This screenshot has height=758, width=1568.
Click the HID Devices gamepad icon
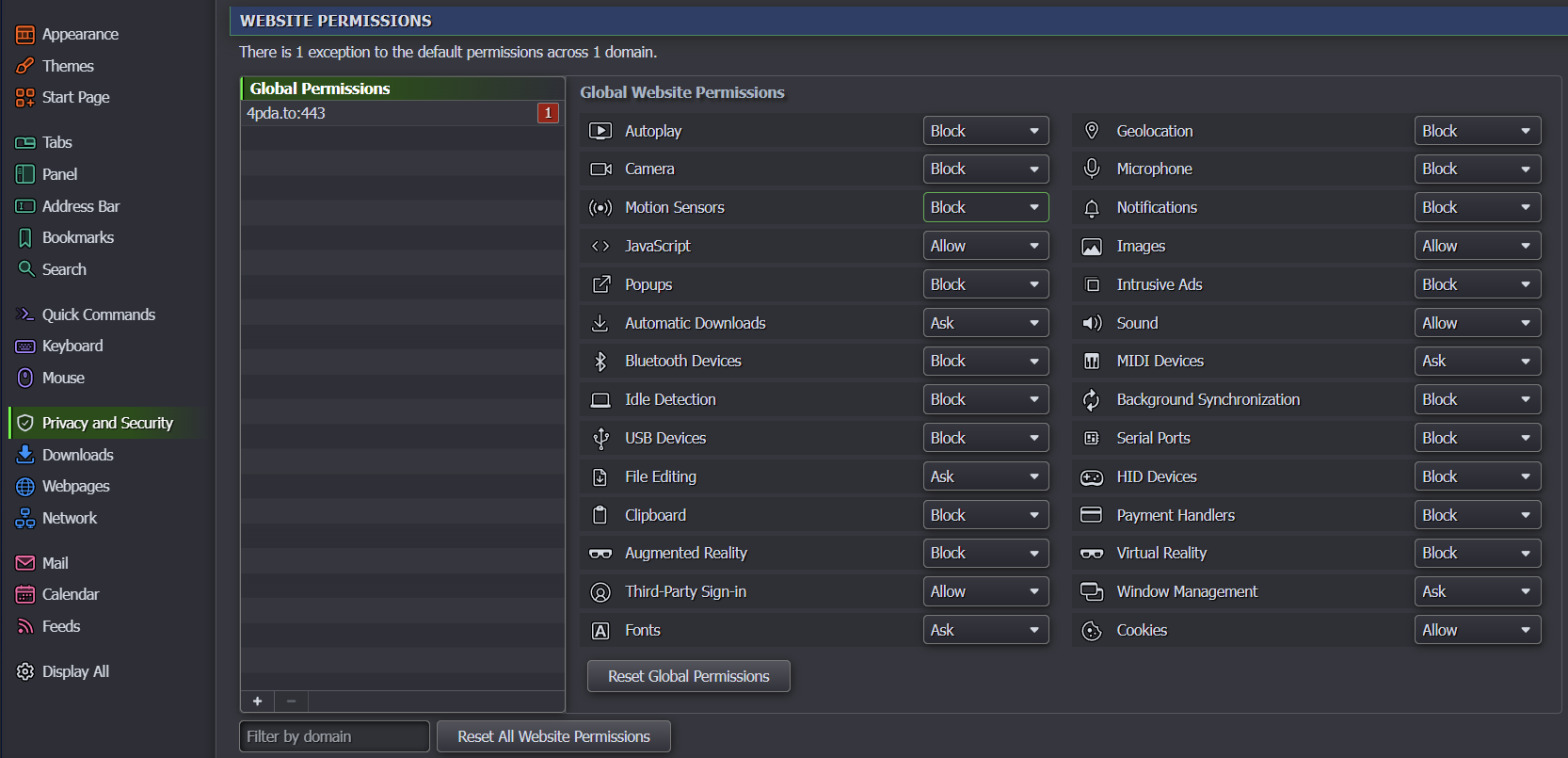1092,477
